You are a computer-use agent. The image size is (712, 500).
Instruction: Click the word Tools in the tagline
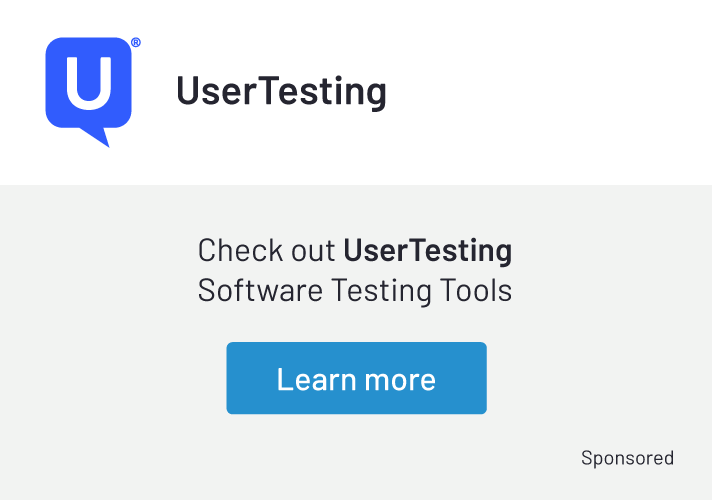coord(476,291)
